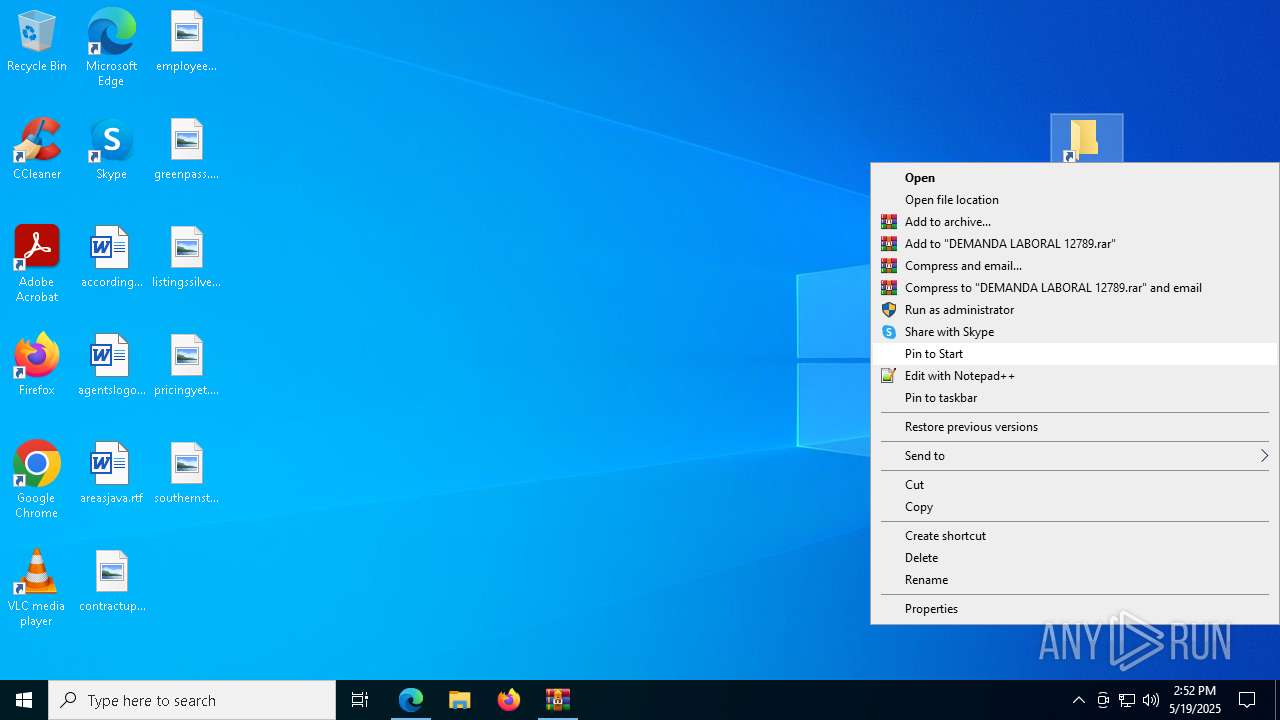Choose Delete from the context menu
The image size is (1280, 720).
[1075, 558]
